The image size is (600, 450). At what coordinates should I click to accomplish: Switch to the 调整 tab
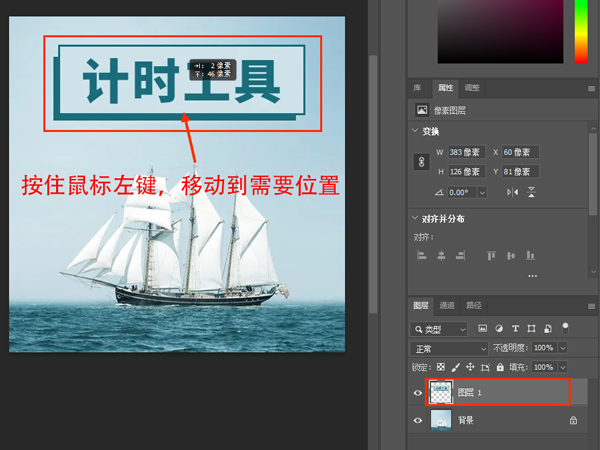point(472,88)
